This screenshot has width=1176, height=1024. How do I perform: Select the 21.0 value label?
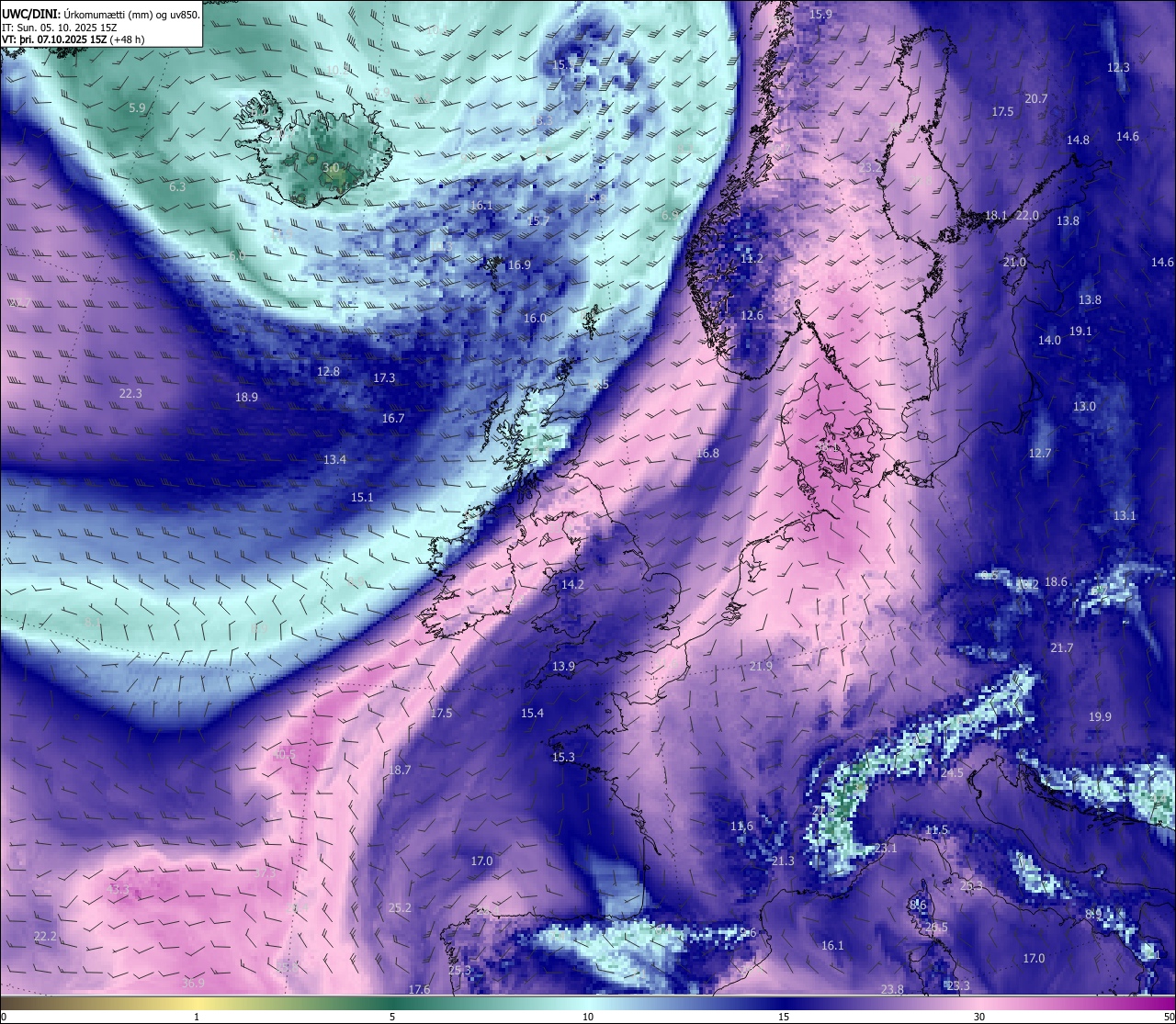(1014, 263)
